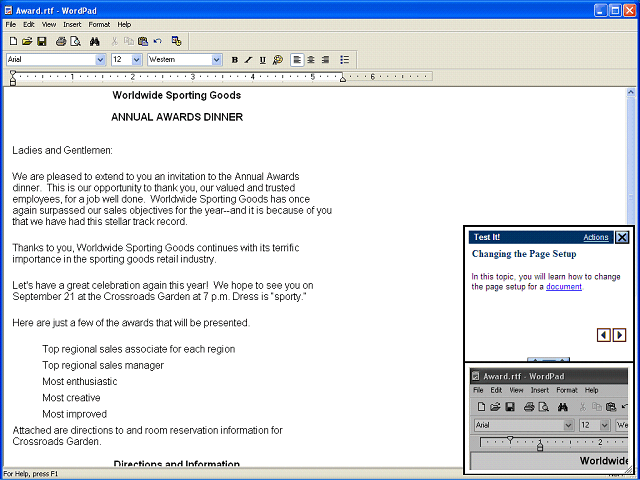Save the document with the floppy disk icon

[42, 41]
